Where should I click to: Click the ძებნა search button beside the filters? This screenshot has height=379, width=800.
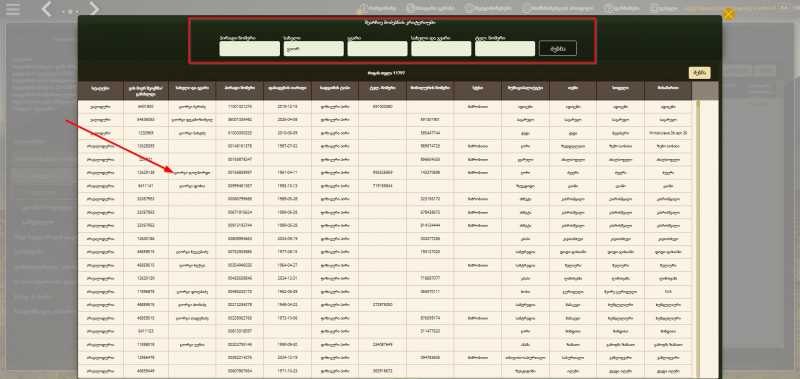click(x=558, y=48)
